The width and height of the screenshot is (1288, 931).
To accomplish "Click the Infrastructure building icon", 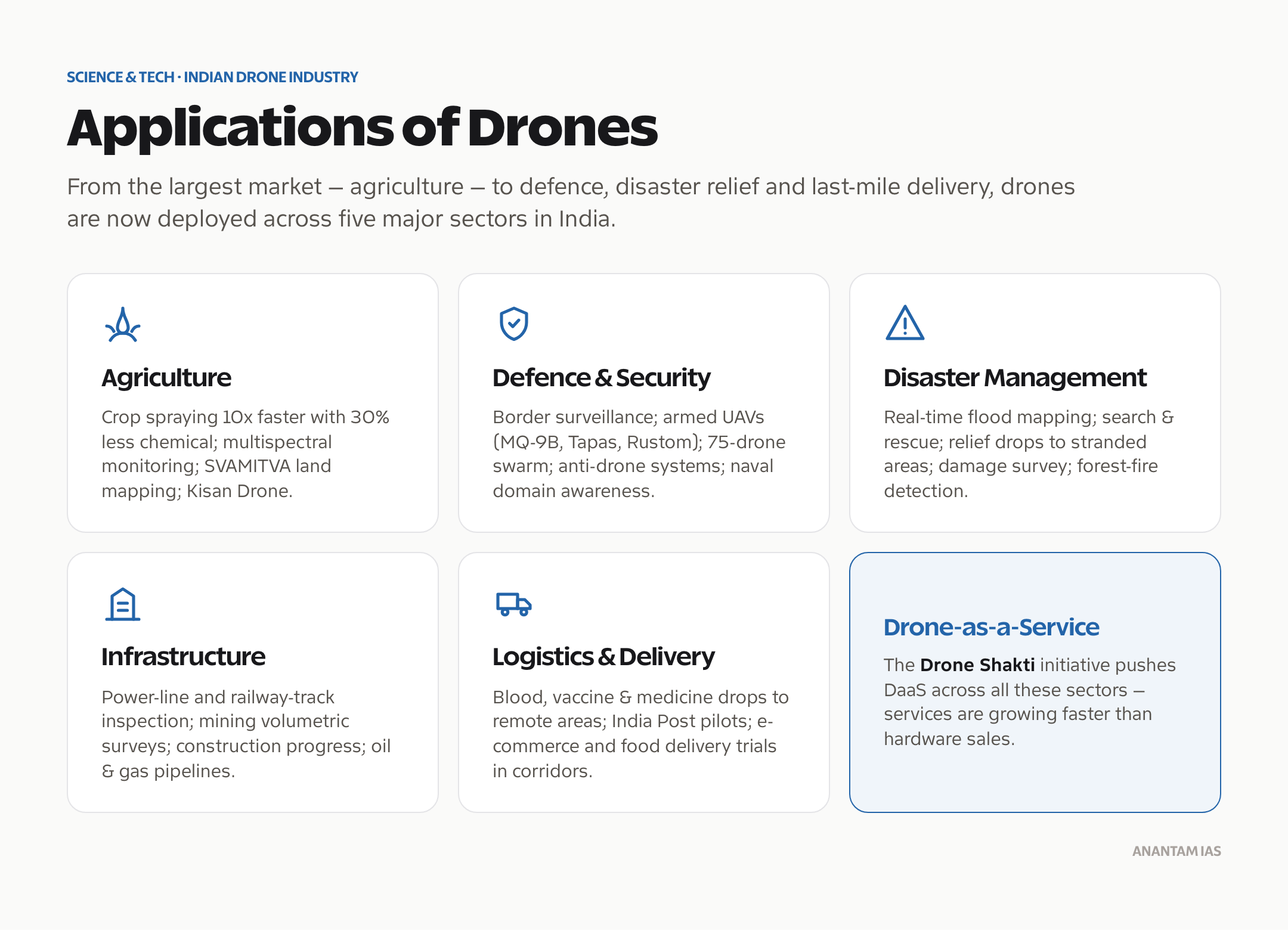I will (x=123, y=604).
